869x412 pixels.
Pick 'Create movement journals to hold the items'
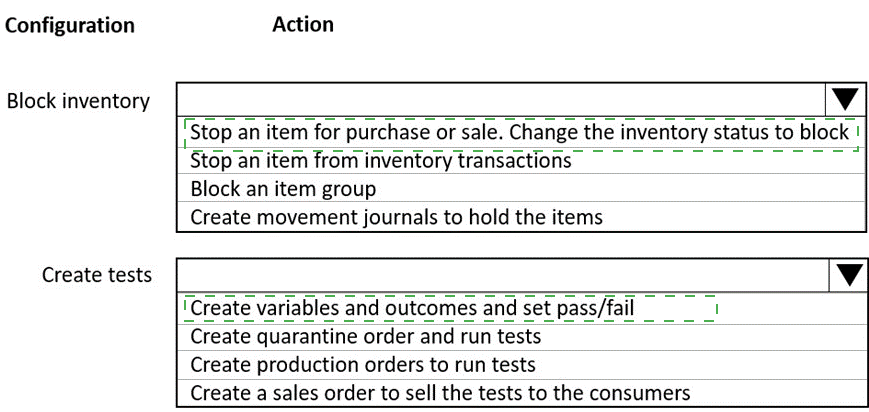[x=396, y=216]
